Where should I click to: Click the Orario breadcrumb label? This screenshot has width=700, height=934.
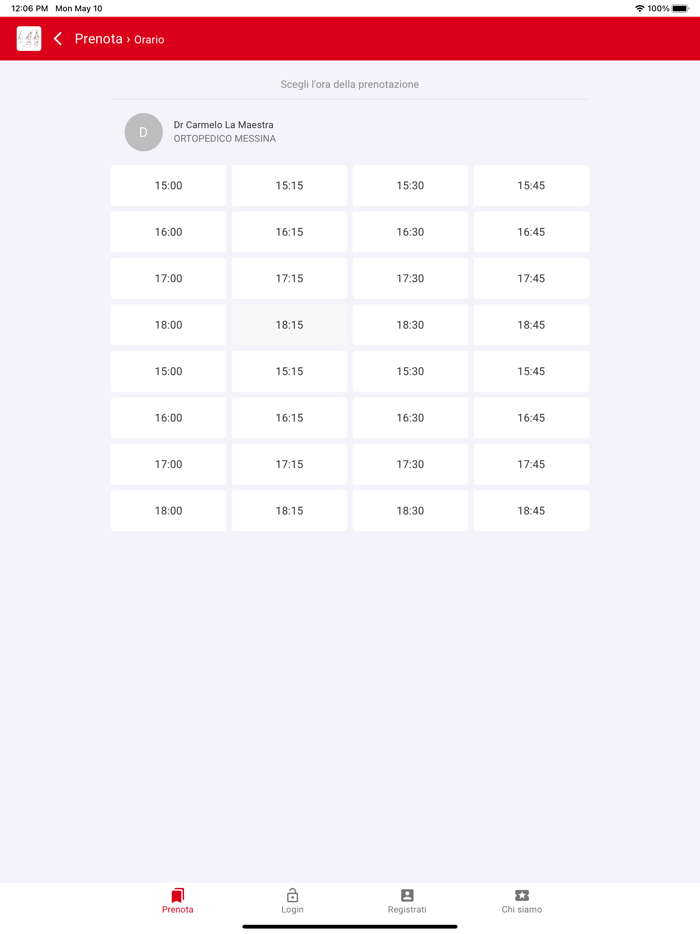tap(149, 40)
